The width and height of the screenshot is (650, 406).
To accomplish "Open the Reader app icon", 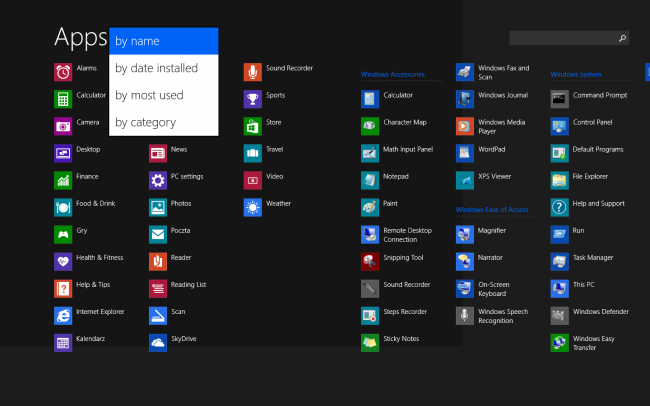I will click(158, 262).
